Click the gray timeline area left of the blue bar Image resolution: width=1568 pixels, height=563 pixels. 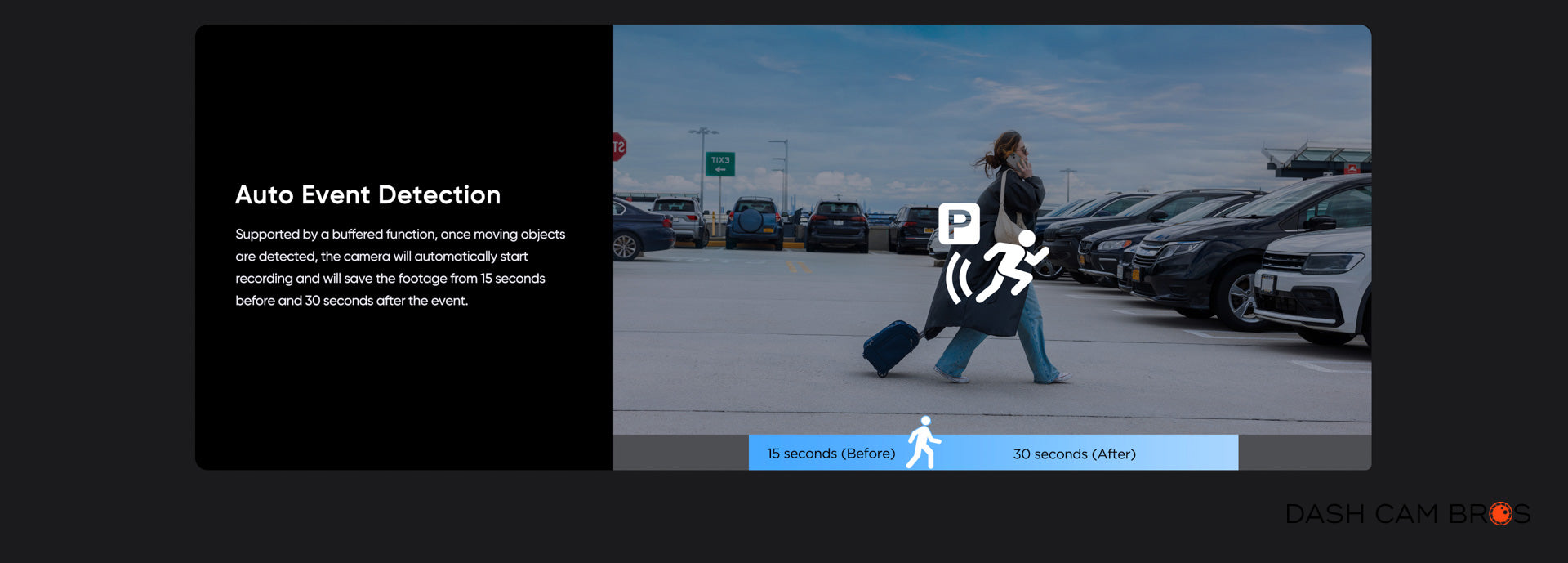680,453
